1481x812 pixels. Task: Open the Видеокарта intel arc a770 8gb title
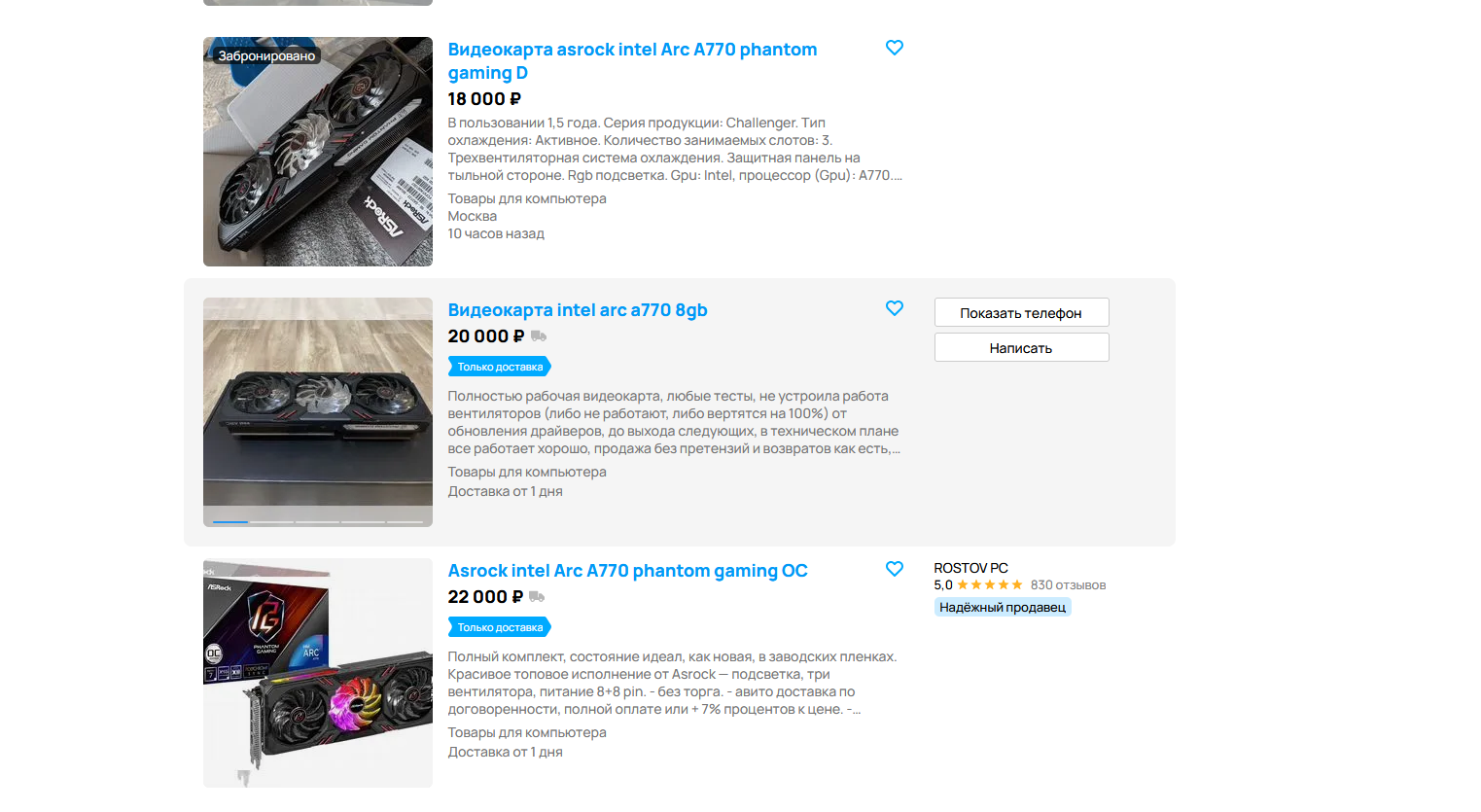coord(578,310)
